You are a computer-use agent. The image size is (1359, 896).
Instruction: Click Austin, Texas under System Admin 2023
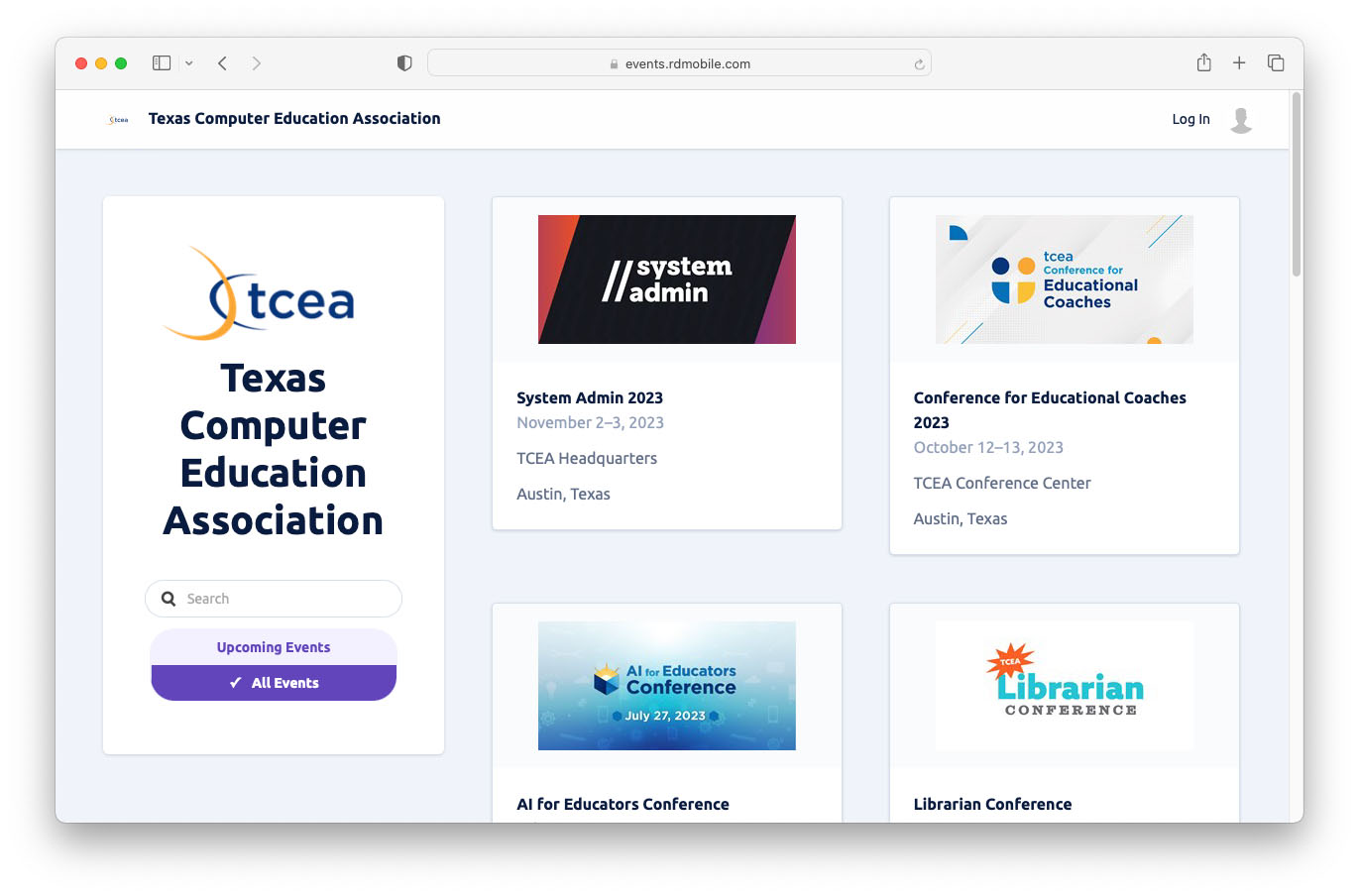(x=563, y=494)
